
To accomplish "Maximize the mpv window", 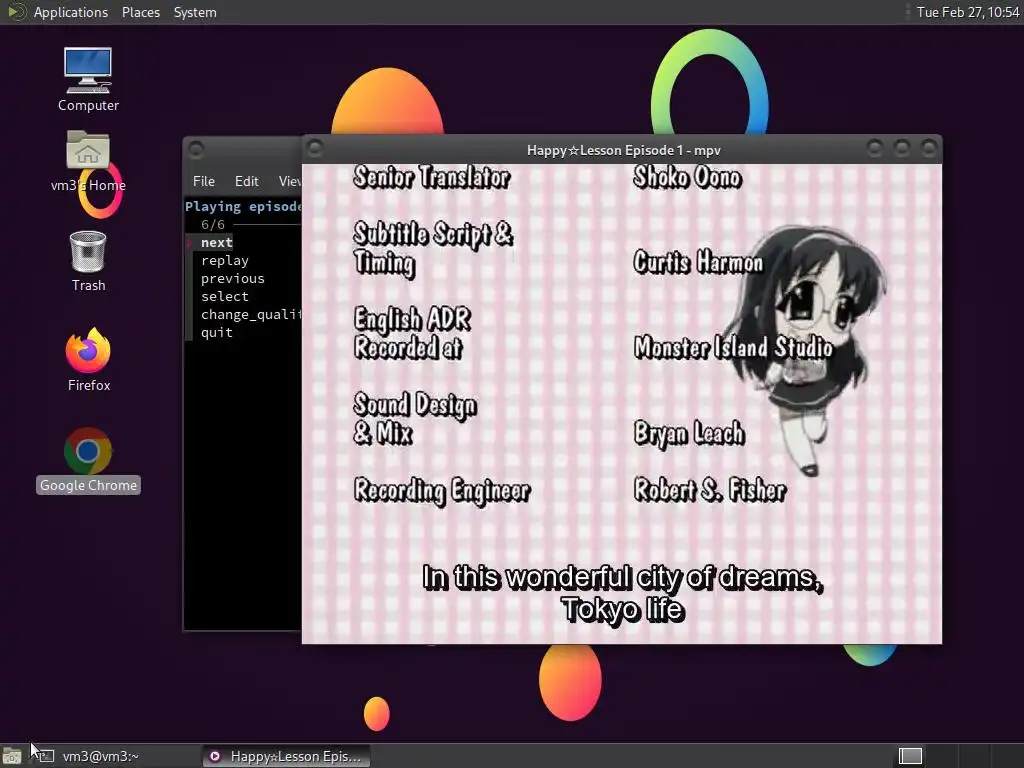I will click(901, 148).
